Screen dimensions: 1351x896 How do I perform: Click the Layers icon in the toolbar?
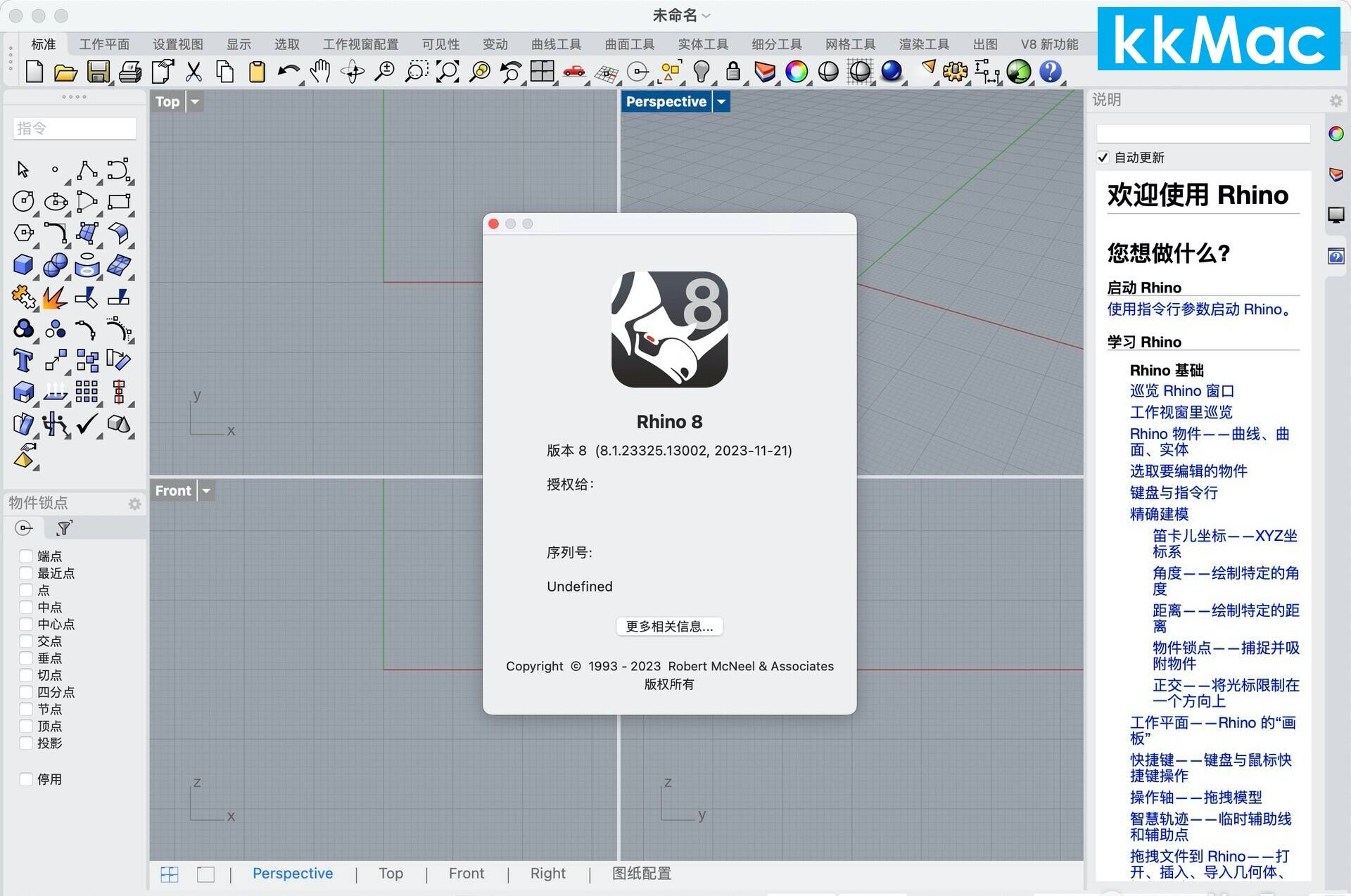[x=765, y=72]
